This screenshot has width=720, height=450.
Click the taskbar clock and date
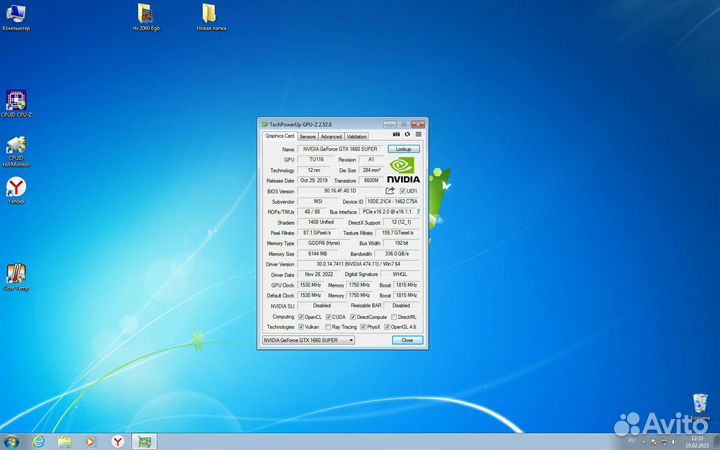(697, 442)
